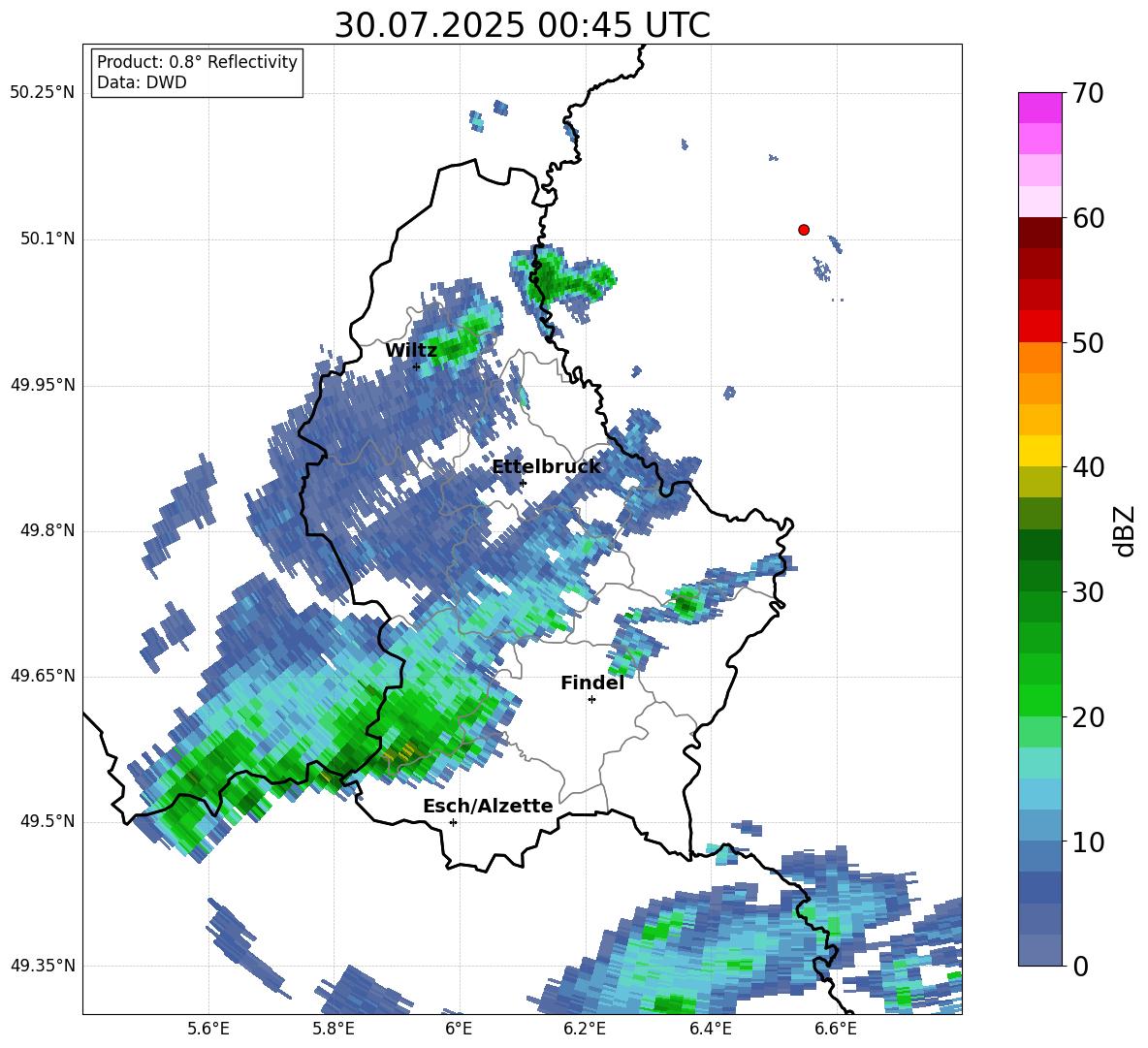This screenshot has height=1048, width=1148.
Task: Click the Ettelbruck location cross marker
Action: pyautogui.click(x=522, y=483)
